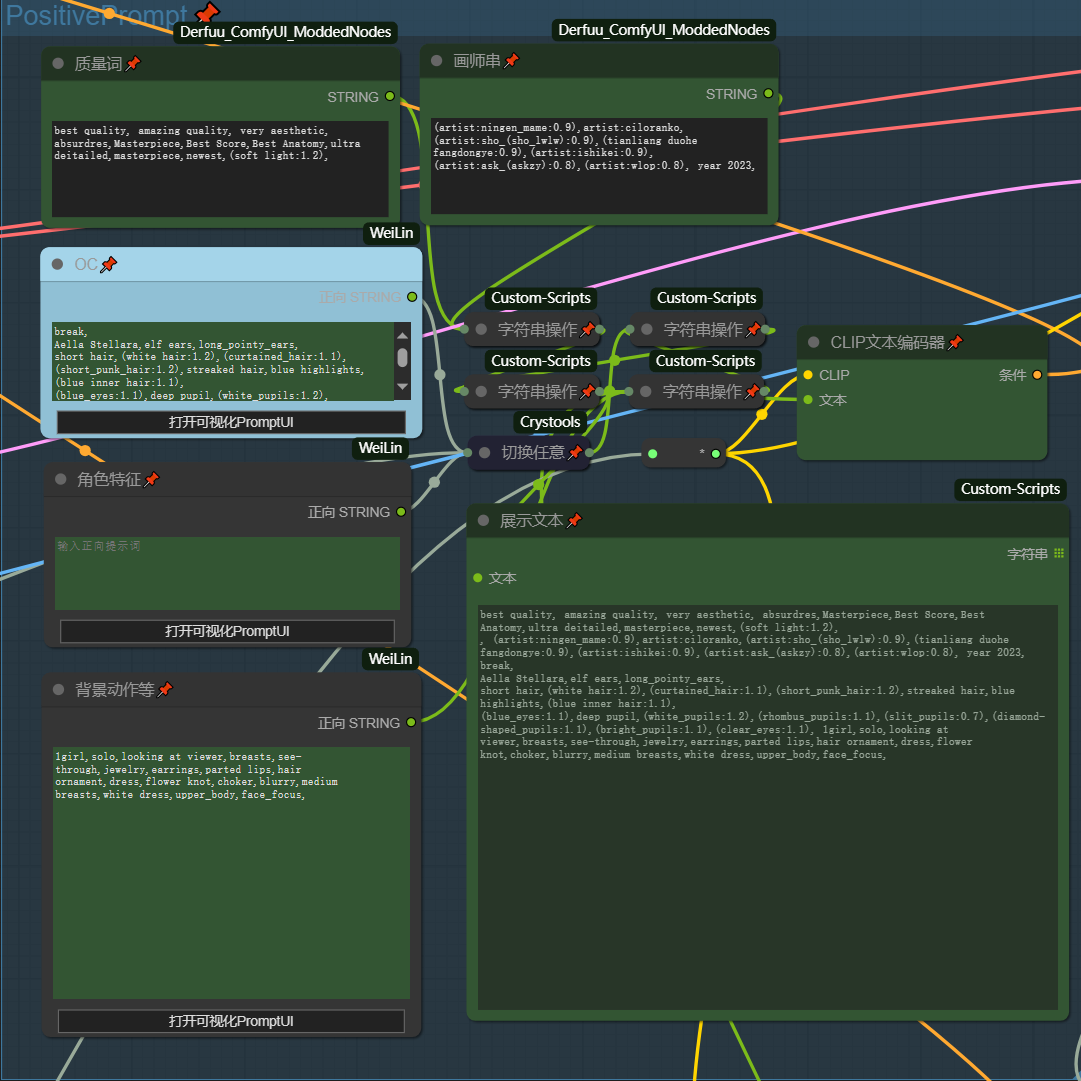
Task: Collapse the 质量词 node via its title dot
Action: click(x=58, y=63)
